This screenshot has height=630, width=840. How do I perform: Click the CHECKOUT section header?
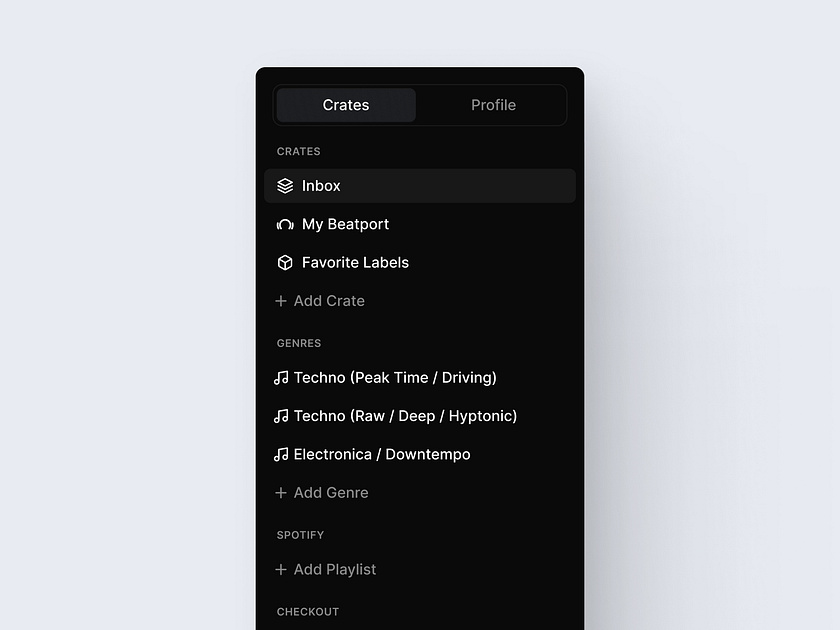pyautogui.click(x=308, y=611)
